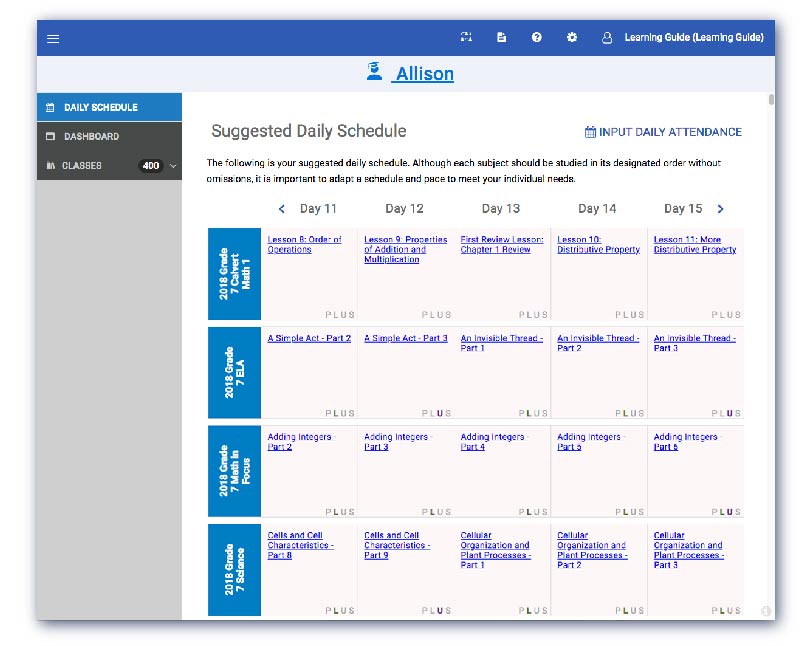The image size is (810, 646).
Task: Click Input Daily Attendance
Action: click(x=670, y=132)
